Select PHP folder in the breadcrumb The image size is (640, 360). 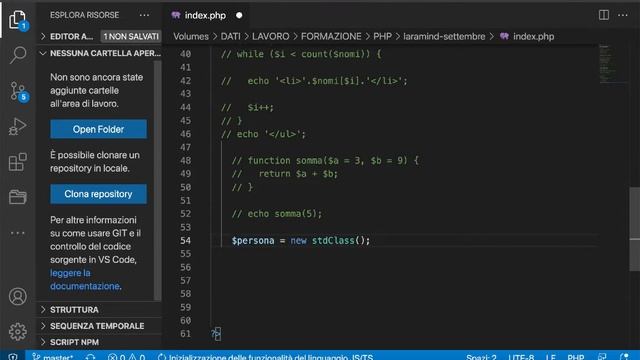coord(382,36)
